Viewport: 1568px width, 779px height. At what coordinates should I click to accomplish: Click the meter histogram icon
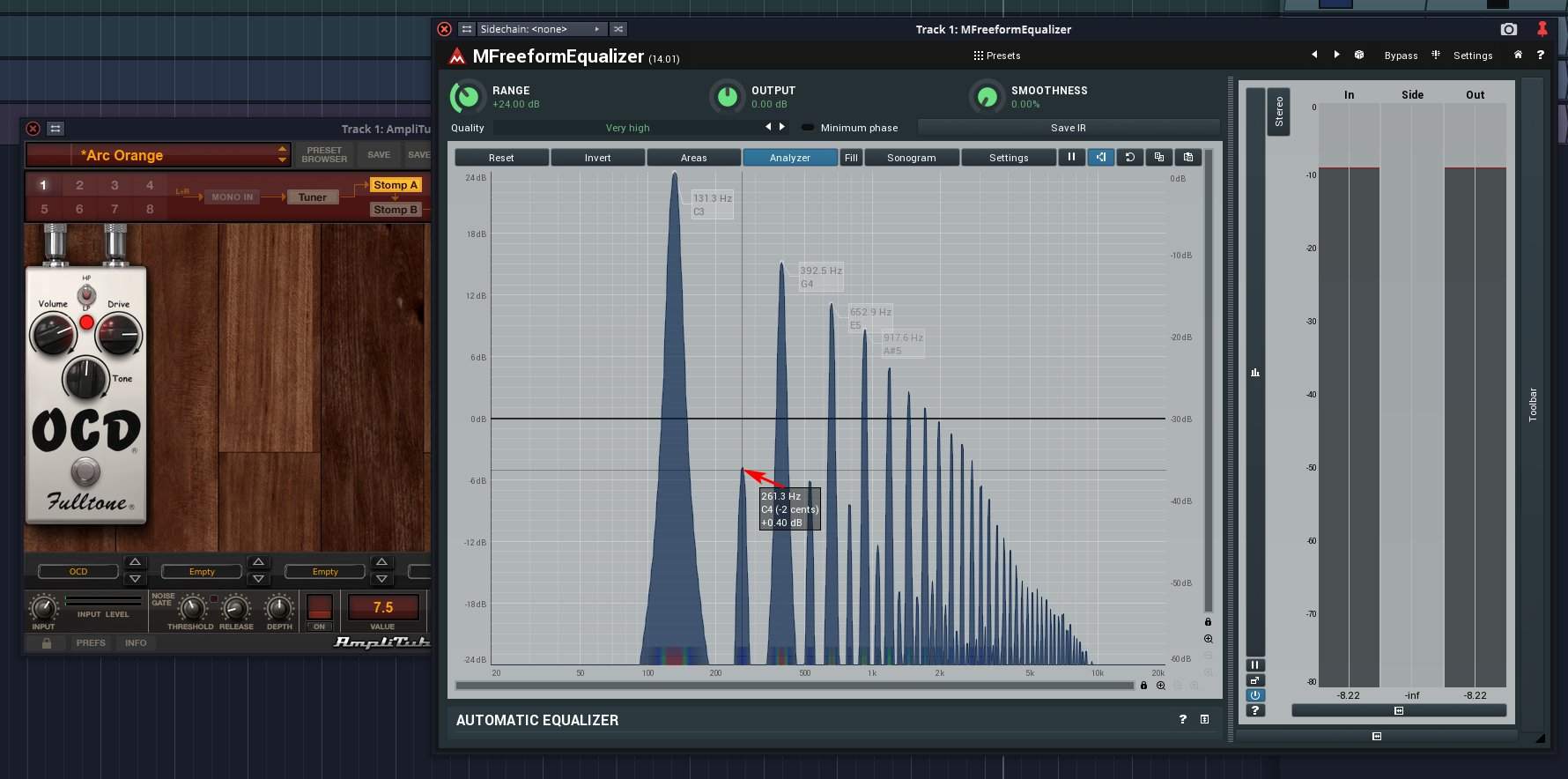[x=1255, y=373]
